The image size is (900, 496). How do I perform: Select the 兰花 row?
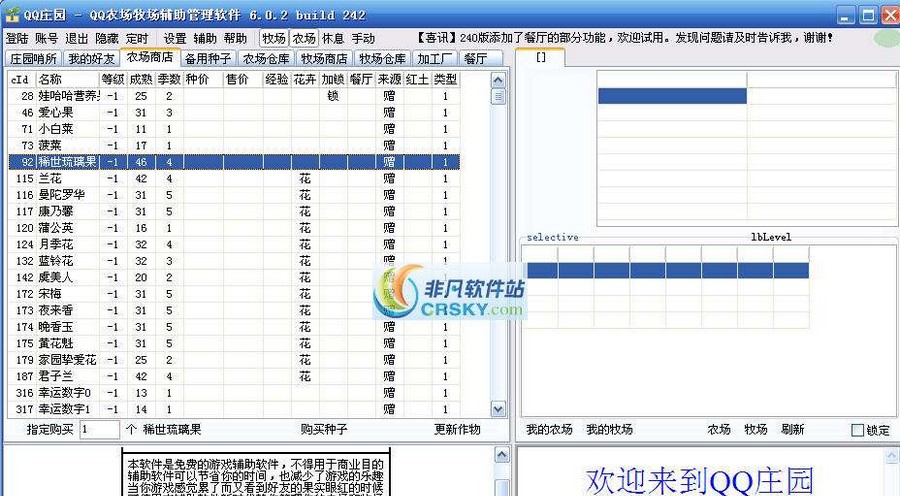pos(234,179)
